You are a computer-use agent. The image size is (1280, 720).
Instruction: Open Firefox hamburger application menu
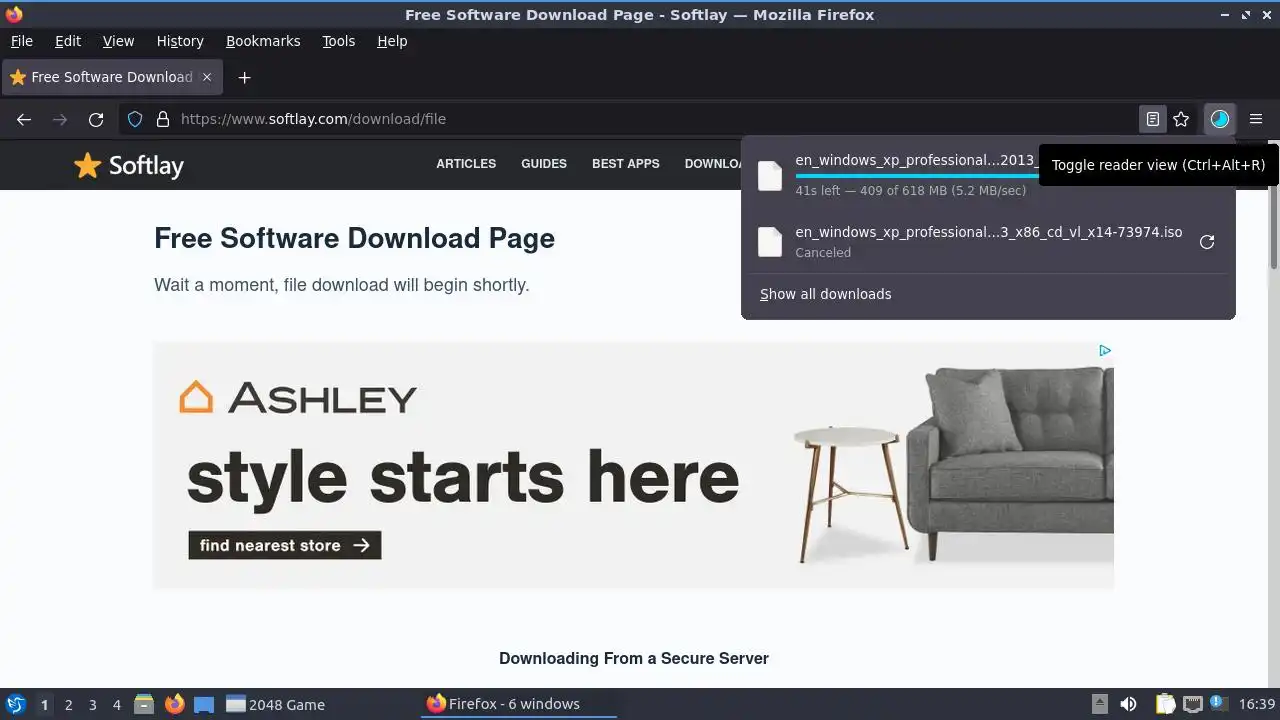[x=1256, y=119]
